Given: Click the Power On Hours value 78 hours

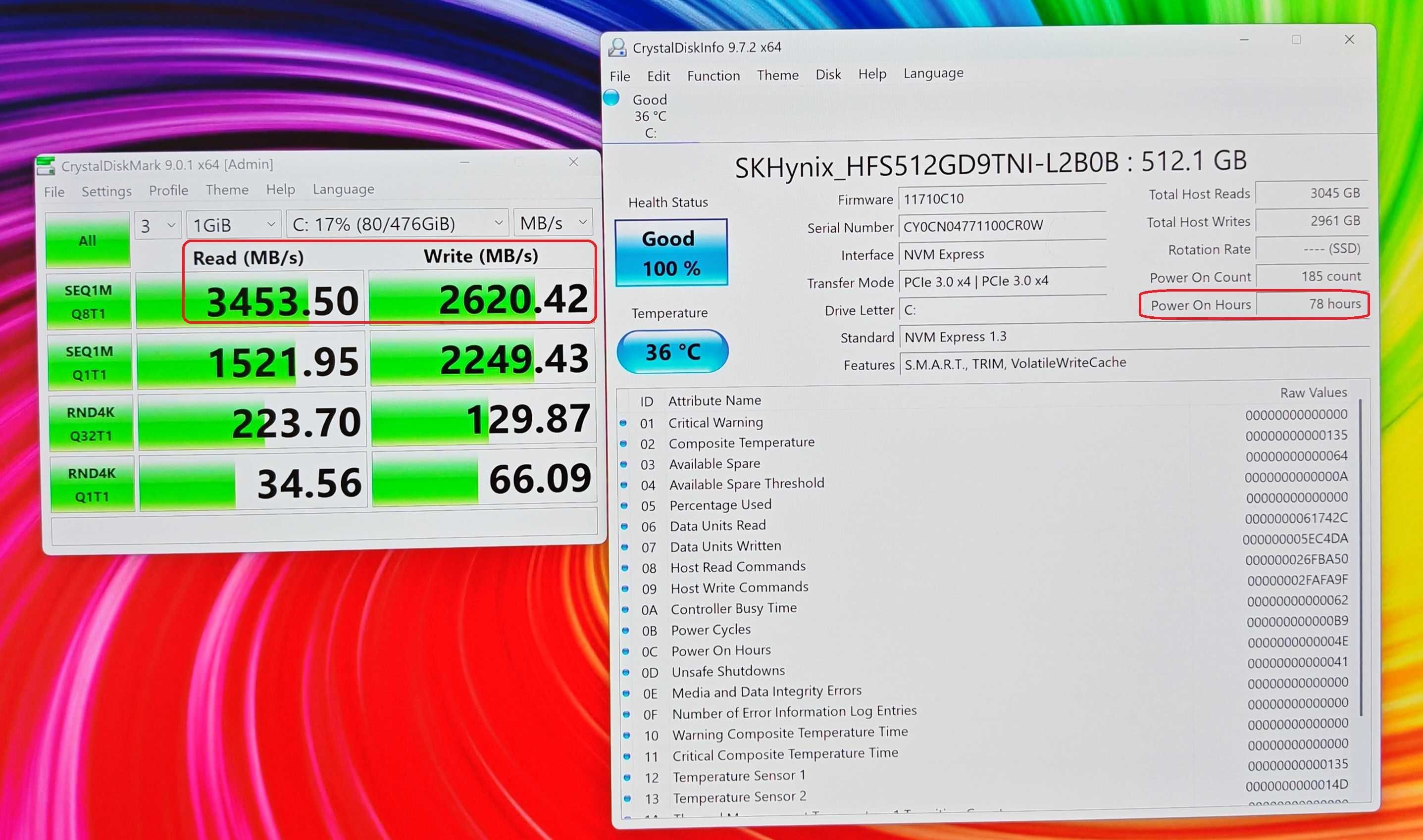Looking at the screenshot, I should pos(1312,304).
